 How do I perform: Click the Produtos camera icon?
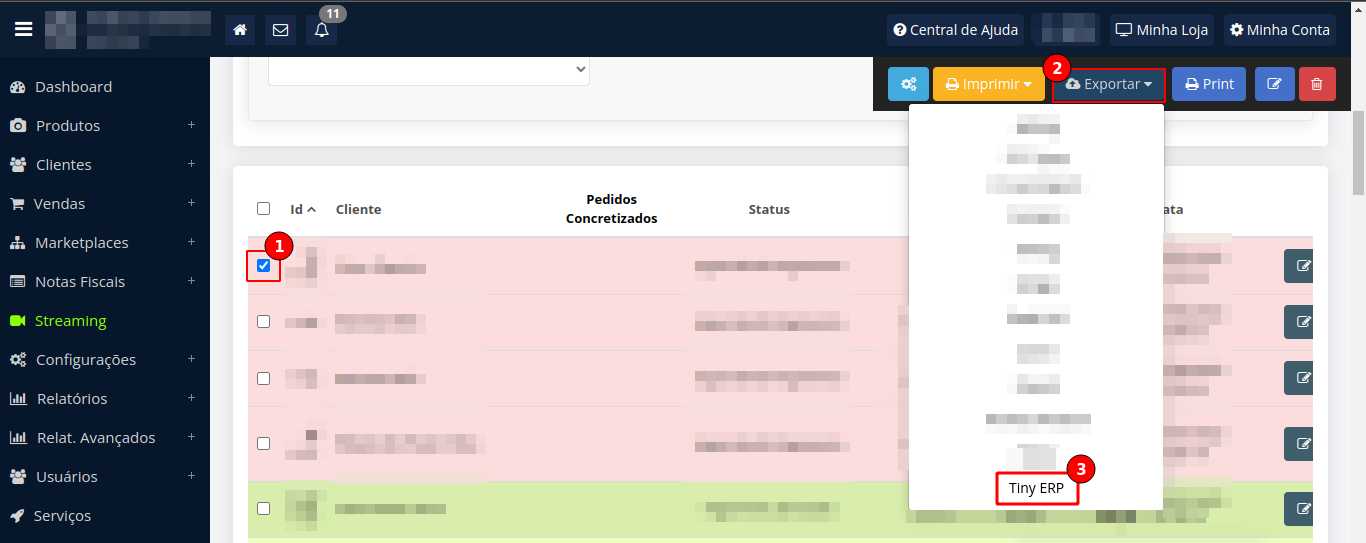pos(18,126)
